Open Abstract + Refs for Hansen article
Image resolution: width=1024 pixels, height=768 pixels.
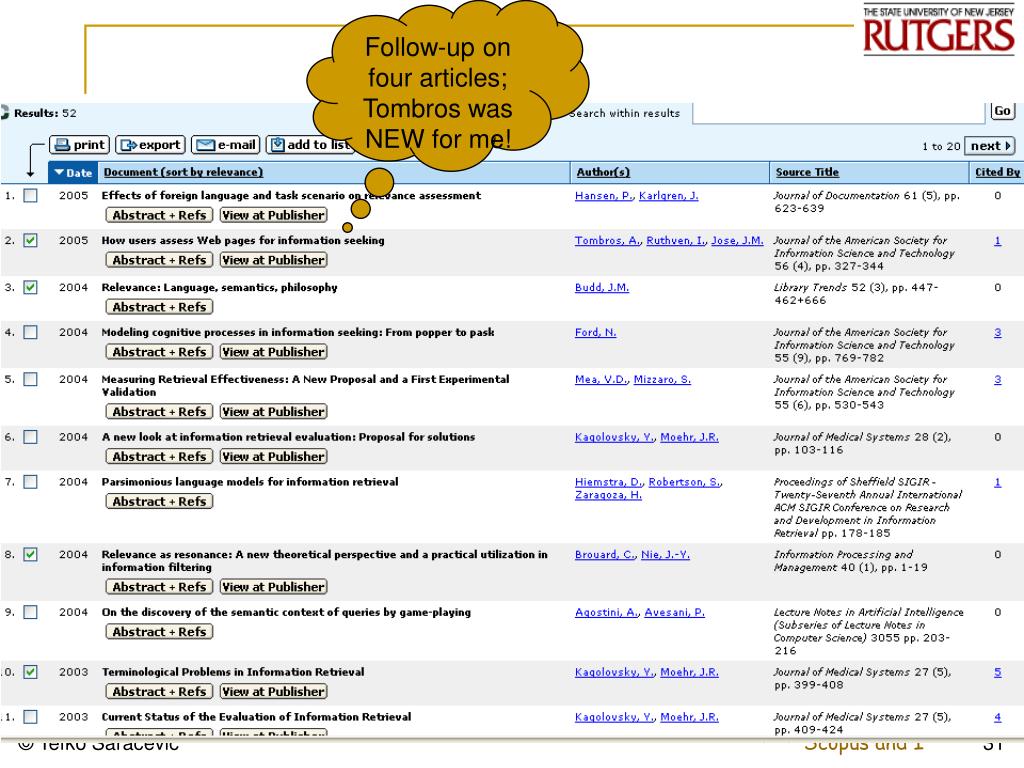[x=159, y=216]
